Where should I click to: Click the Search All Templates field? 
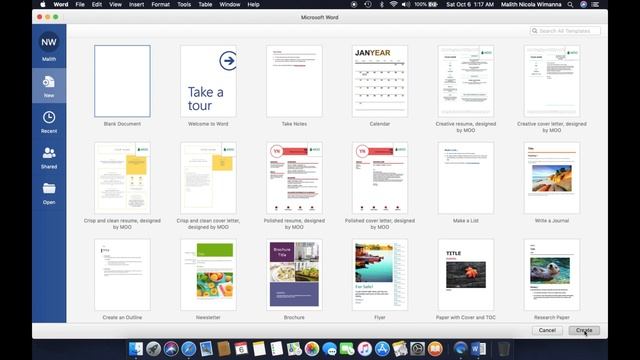[x=565, y=31]
